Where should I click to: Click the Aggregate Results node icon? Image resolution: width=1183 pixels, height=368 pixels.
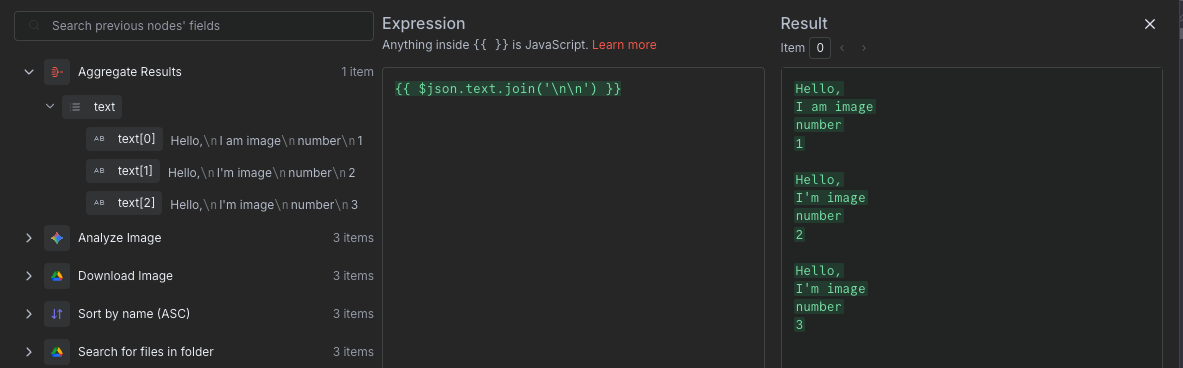coord(57,72)
